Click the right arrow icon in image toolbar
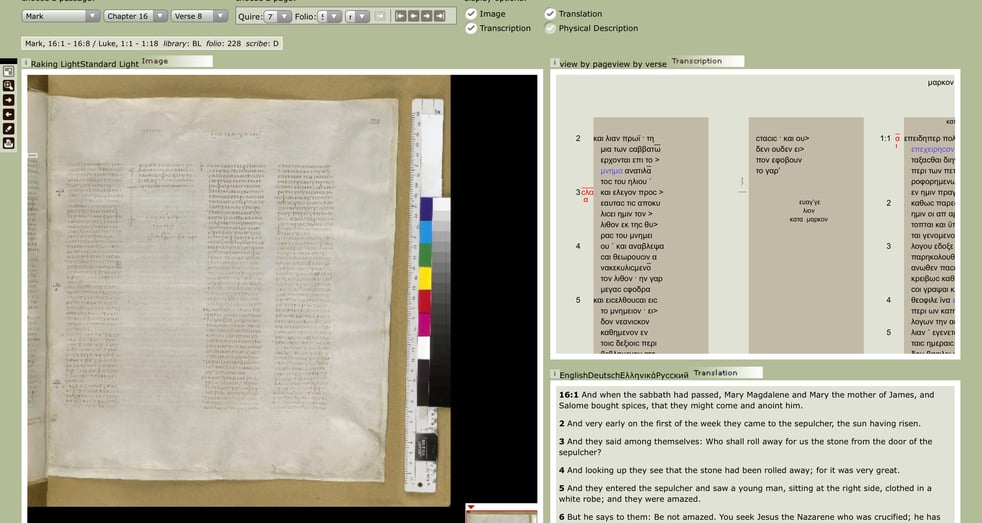The image size is (982, 523). (9, 100)
